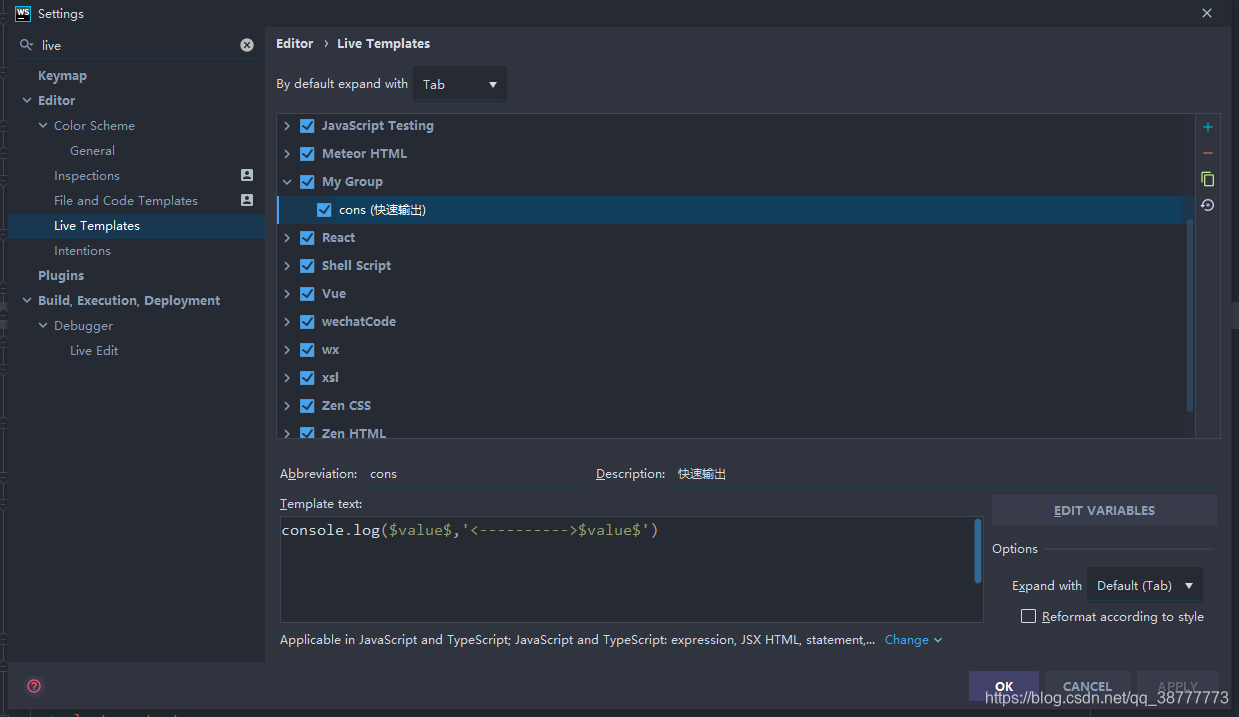The width and height of the screenshot is (1239, 717).
Task: Expand the Meteor HTML group
Action: pyautogui.click(x=287, y=154)
